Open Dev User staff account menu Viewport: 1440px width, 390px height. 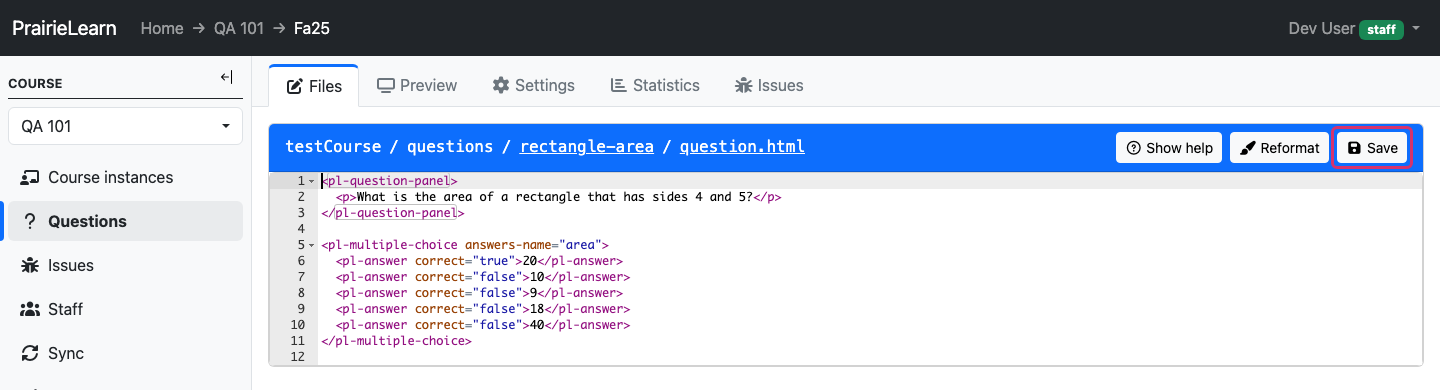(1355, 28)
